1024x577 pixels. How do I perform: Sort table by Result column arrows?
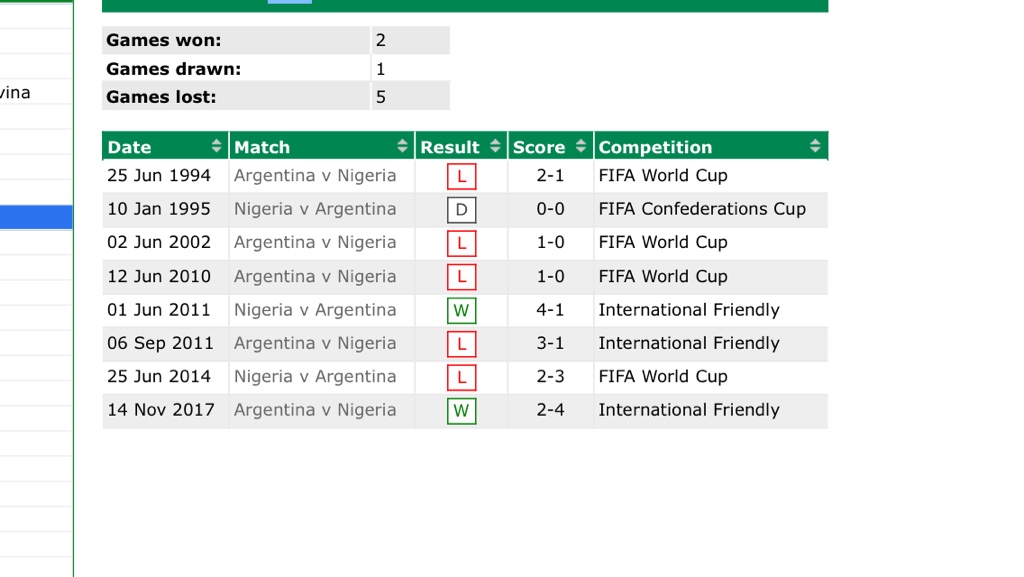495,147
